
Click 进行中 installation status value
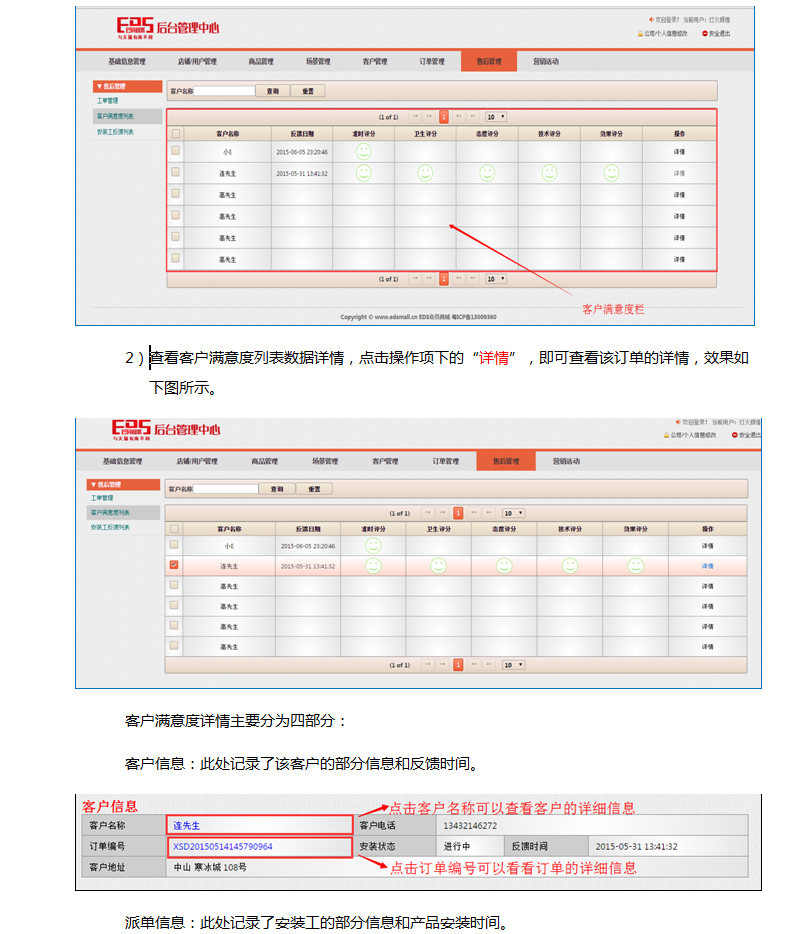(x=457, y=846)
